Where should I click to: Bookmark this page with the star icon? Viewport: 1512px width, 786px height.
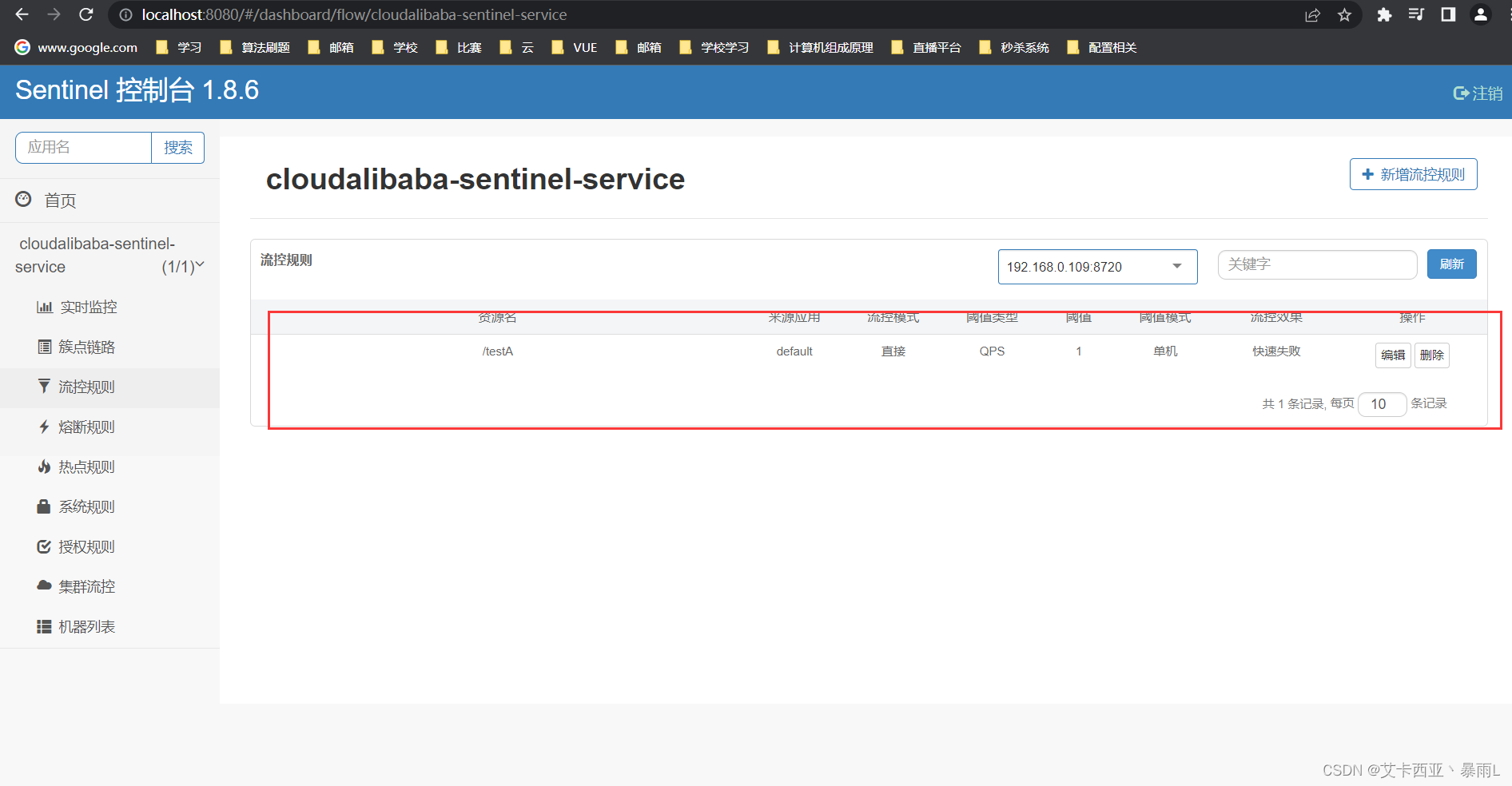1344,15
